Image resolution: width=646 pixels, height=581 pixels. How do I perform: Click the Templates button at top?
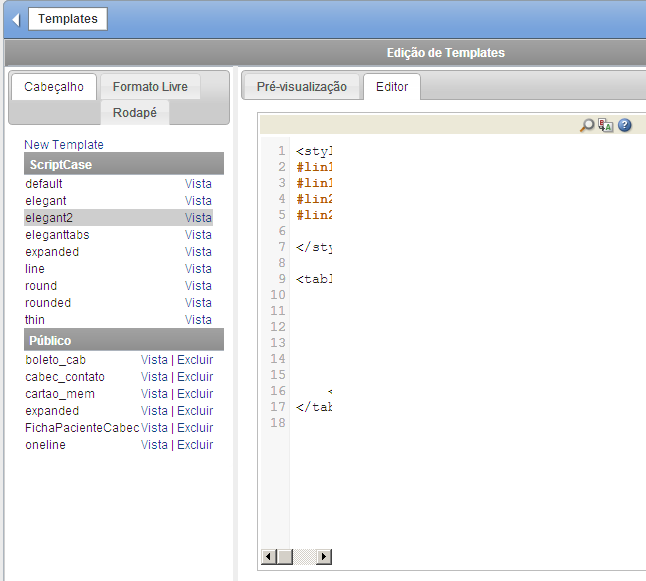point(67,19)
